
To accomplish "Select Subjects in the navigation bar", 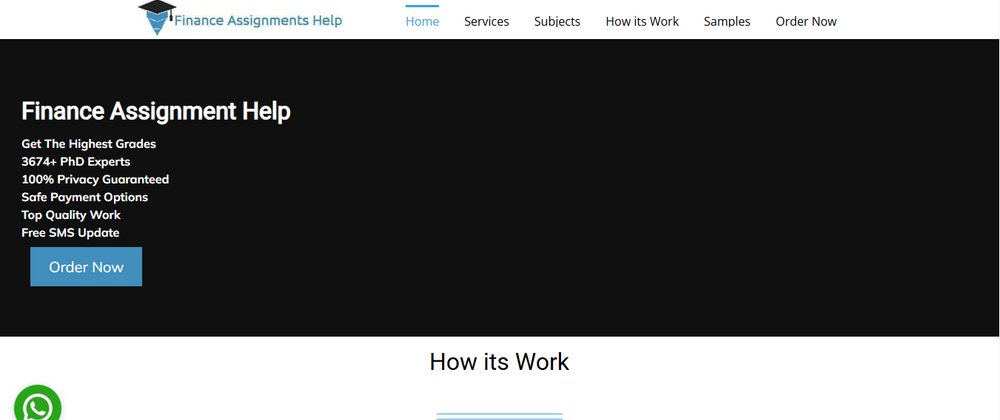I will (x=557, y=21).
